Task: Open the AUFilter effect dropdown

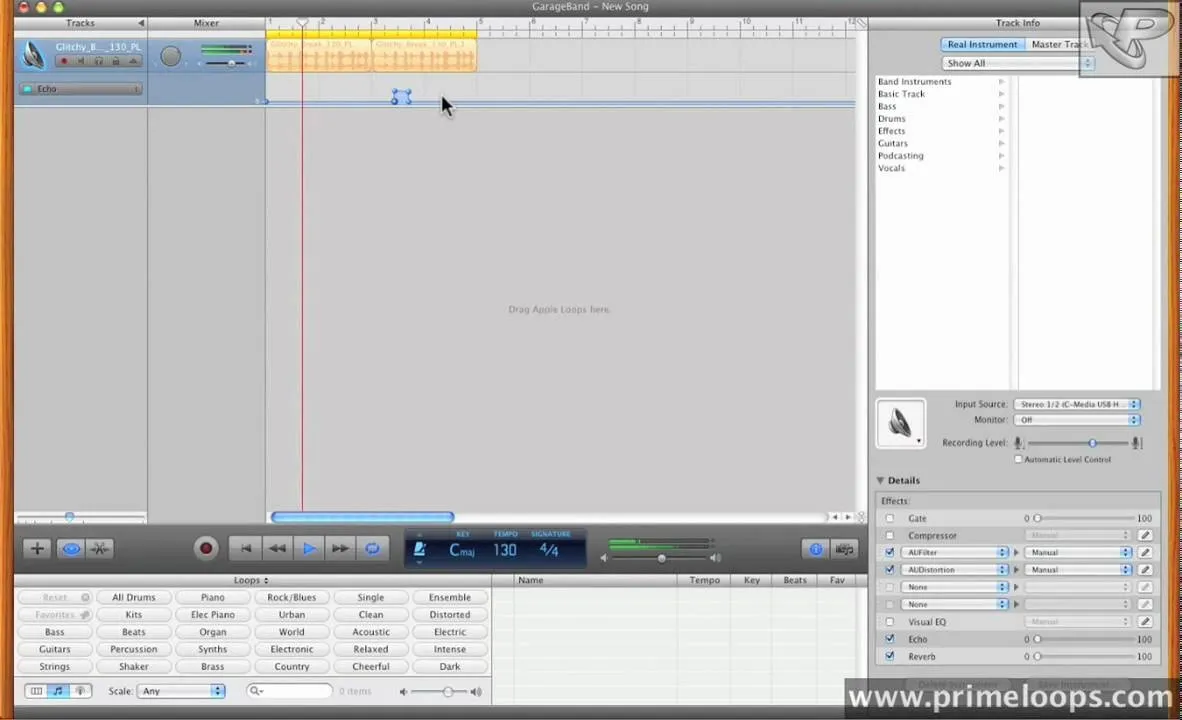Action: point(954,553)
